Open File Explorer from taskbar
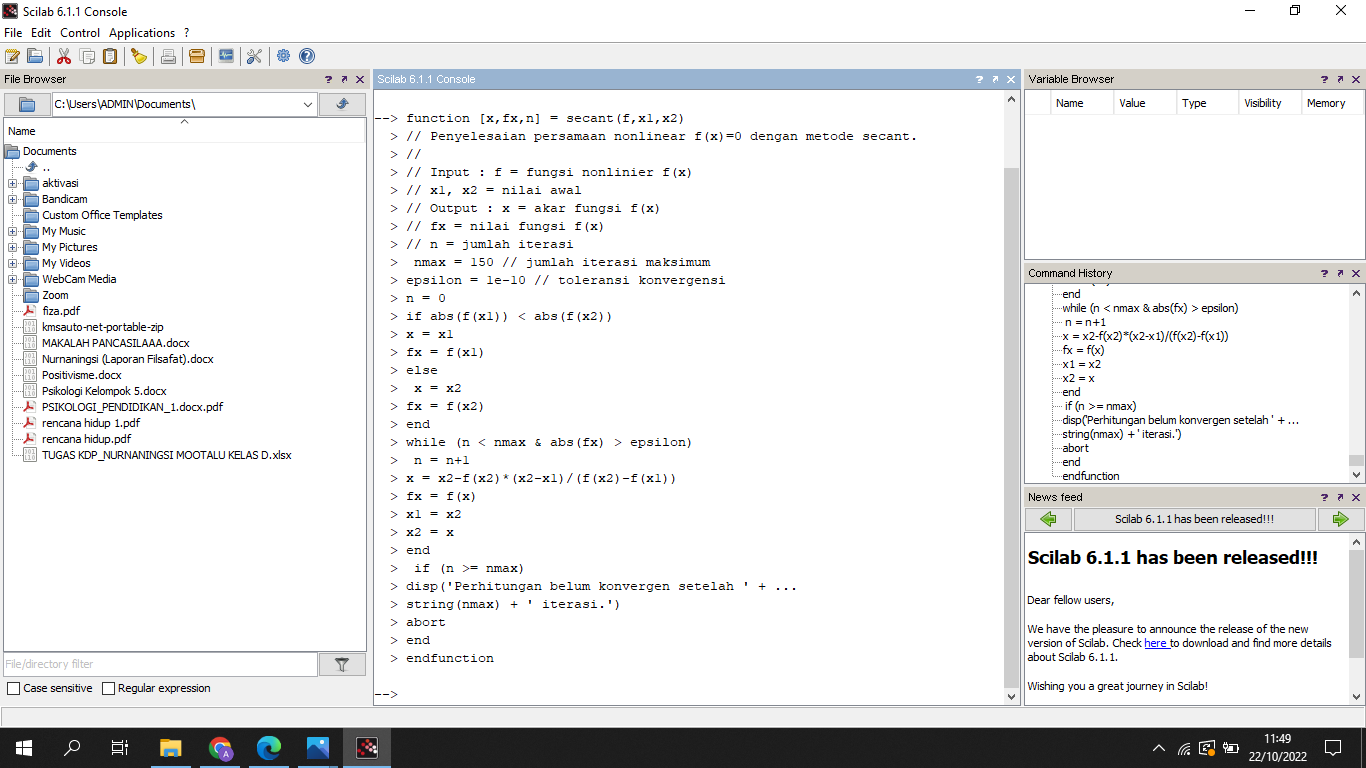Image resolution: width=1366 pixels, height=768 pixels. coord(171,748)
